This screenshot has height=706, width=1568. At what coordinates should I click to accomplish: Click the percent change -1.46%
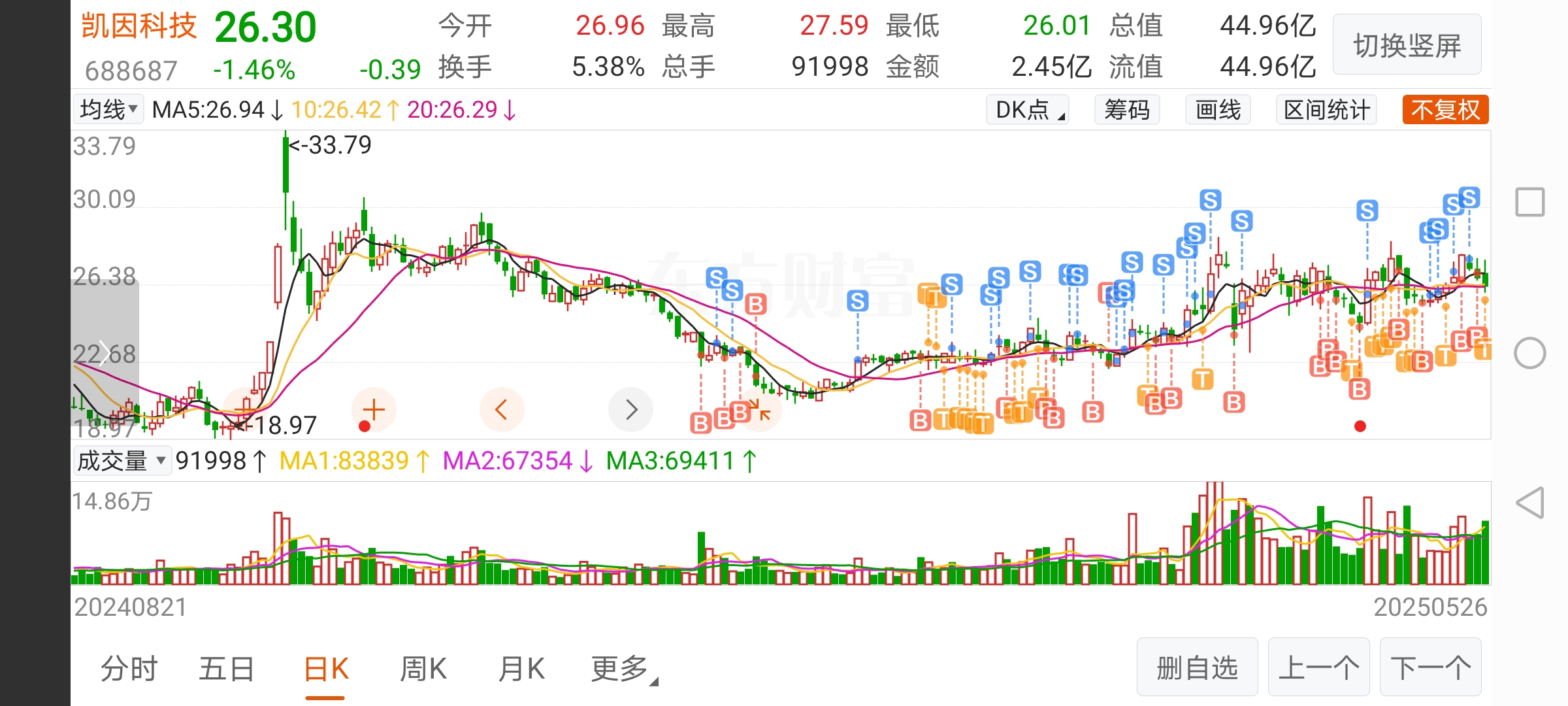point(254,70)
